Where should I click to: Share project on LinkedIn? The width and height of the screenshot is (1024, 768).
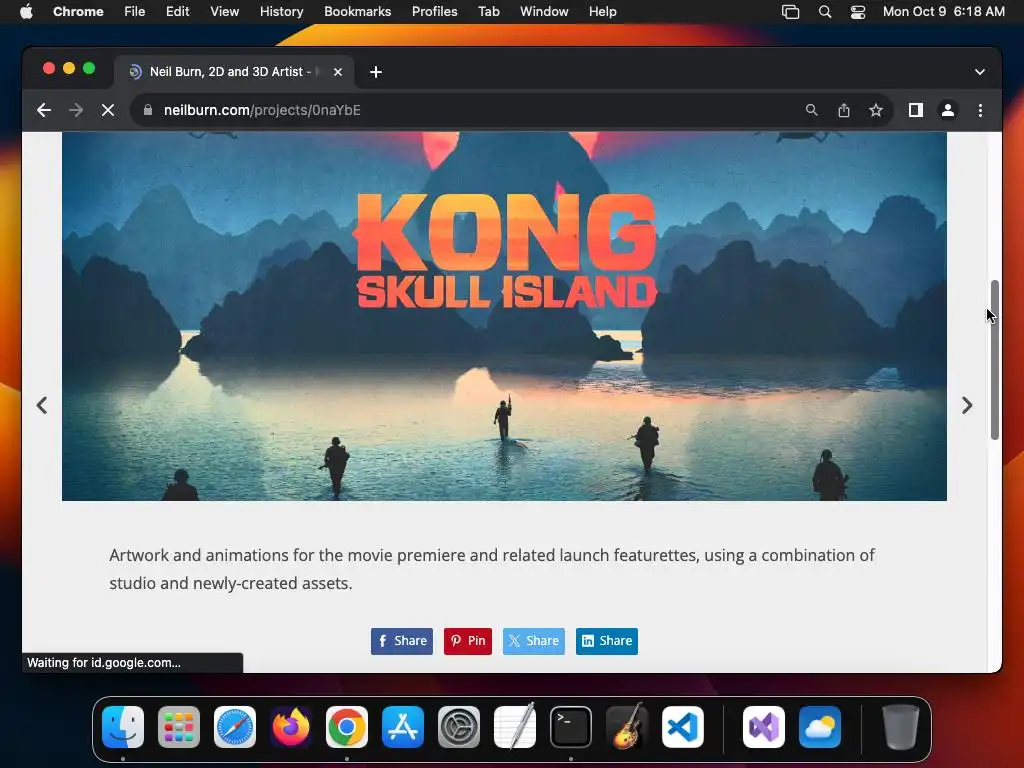pyautogui.click(x=607, y=641)
